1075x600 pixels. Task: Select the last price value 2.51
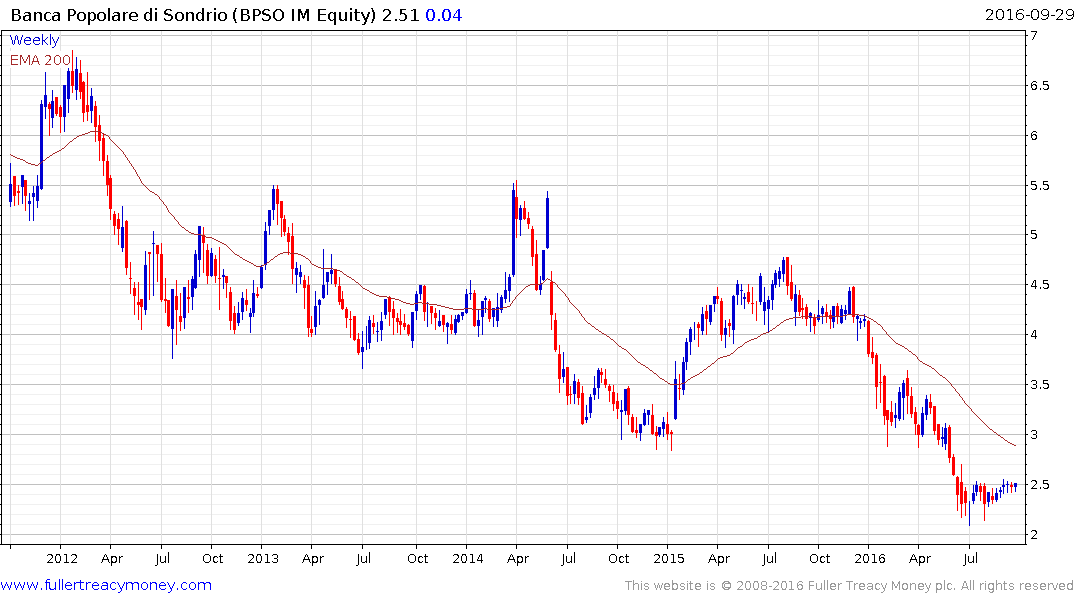tap(400, 15)
